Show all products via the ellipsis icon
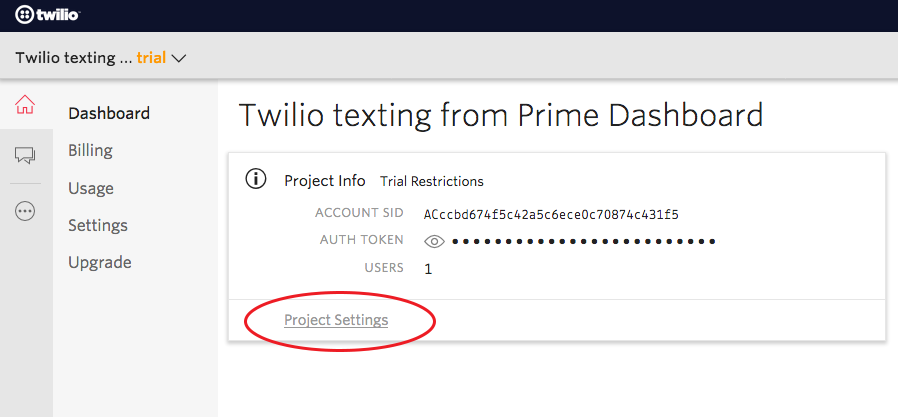The width and height of the screenshot is (898, 417). click(x=25, y=211)
